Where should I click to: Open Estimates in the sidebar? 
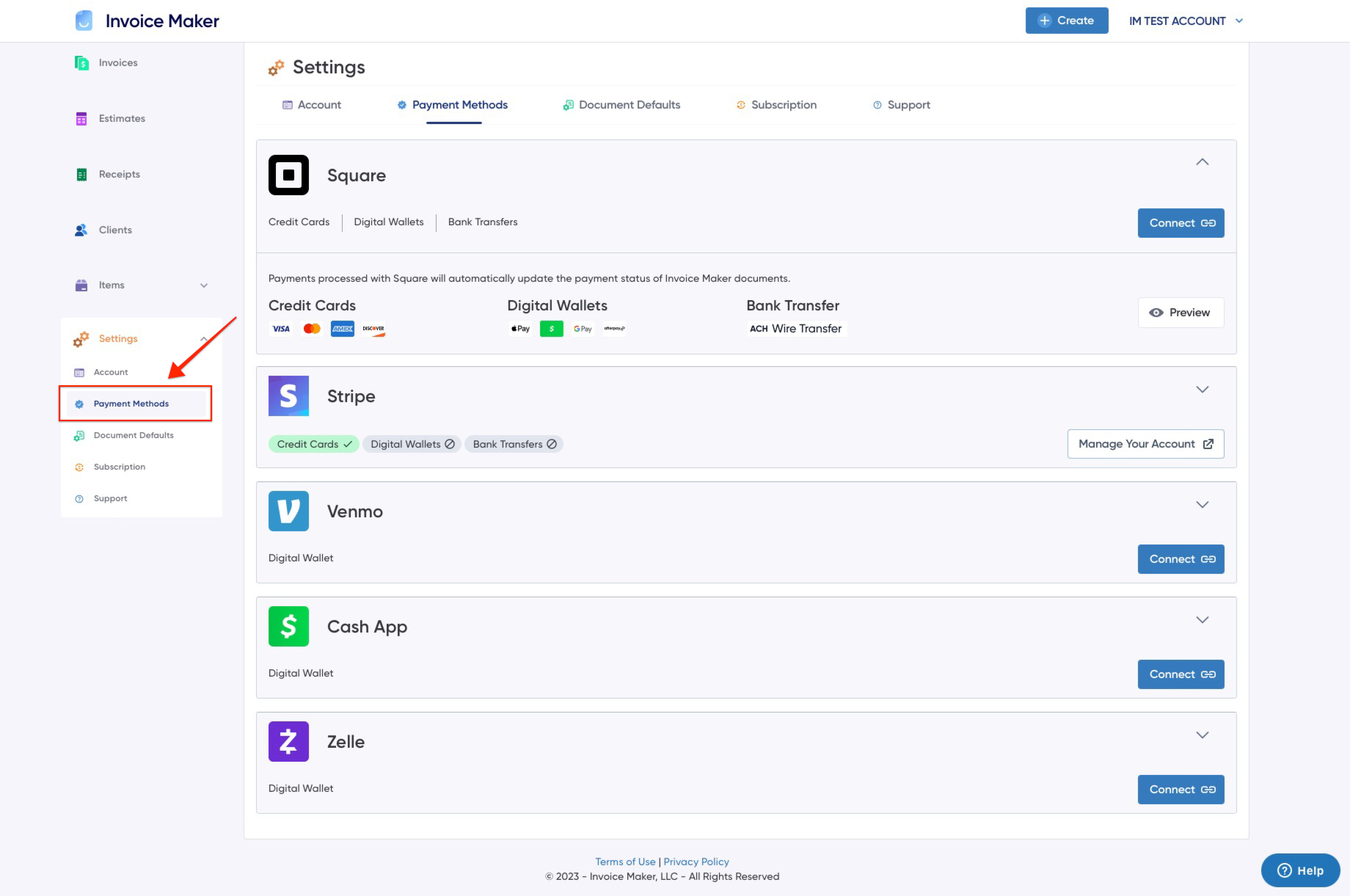(x=121, y=119)
